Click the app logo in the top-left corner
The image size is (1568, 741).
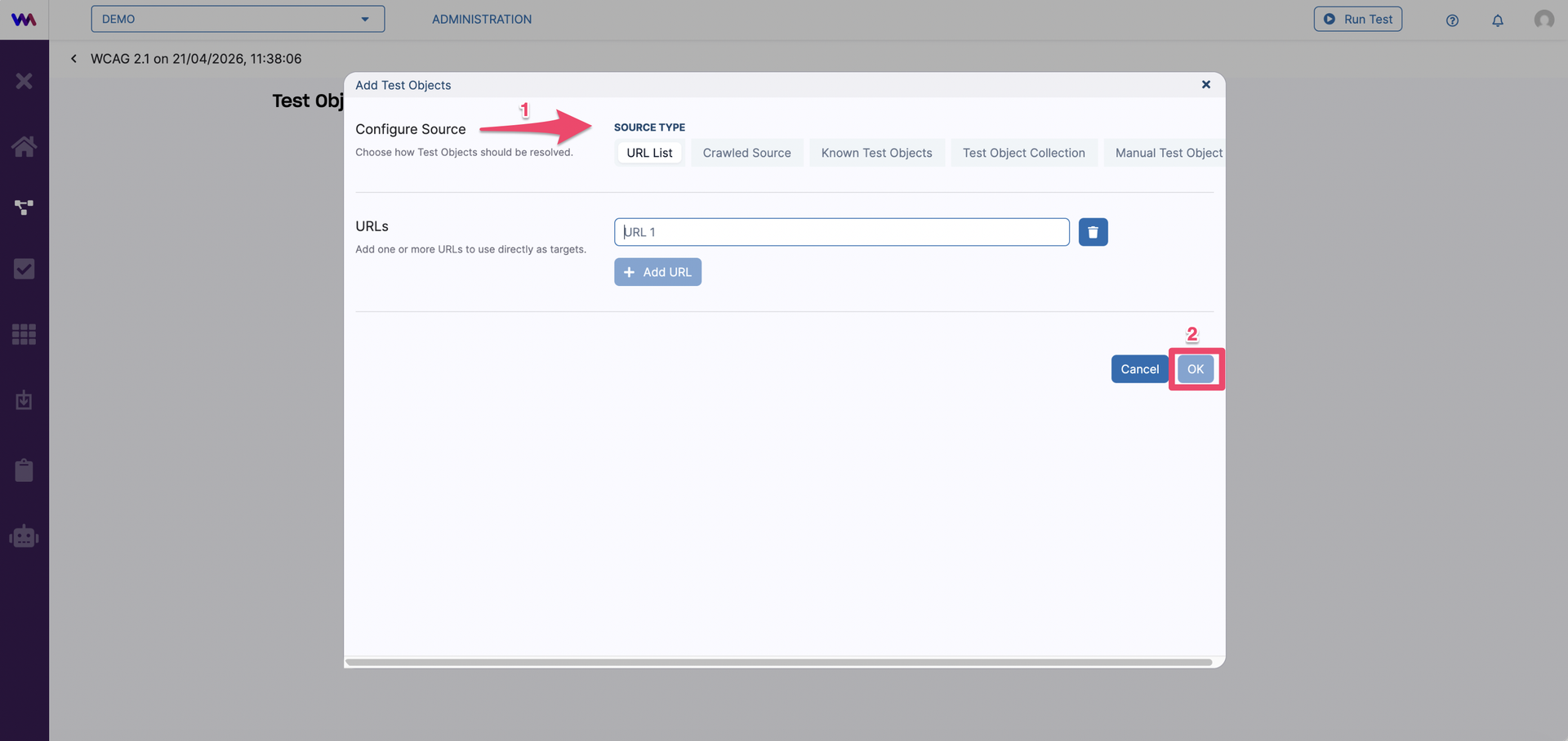(x=24, y=20)
